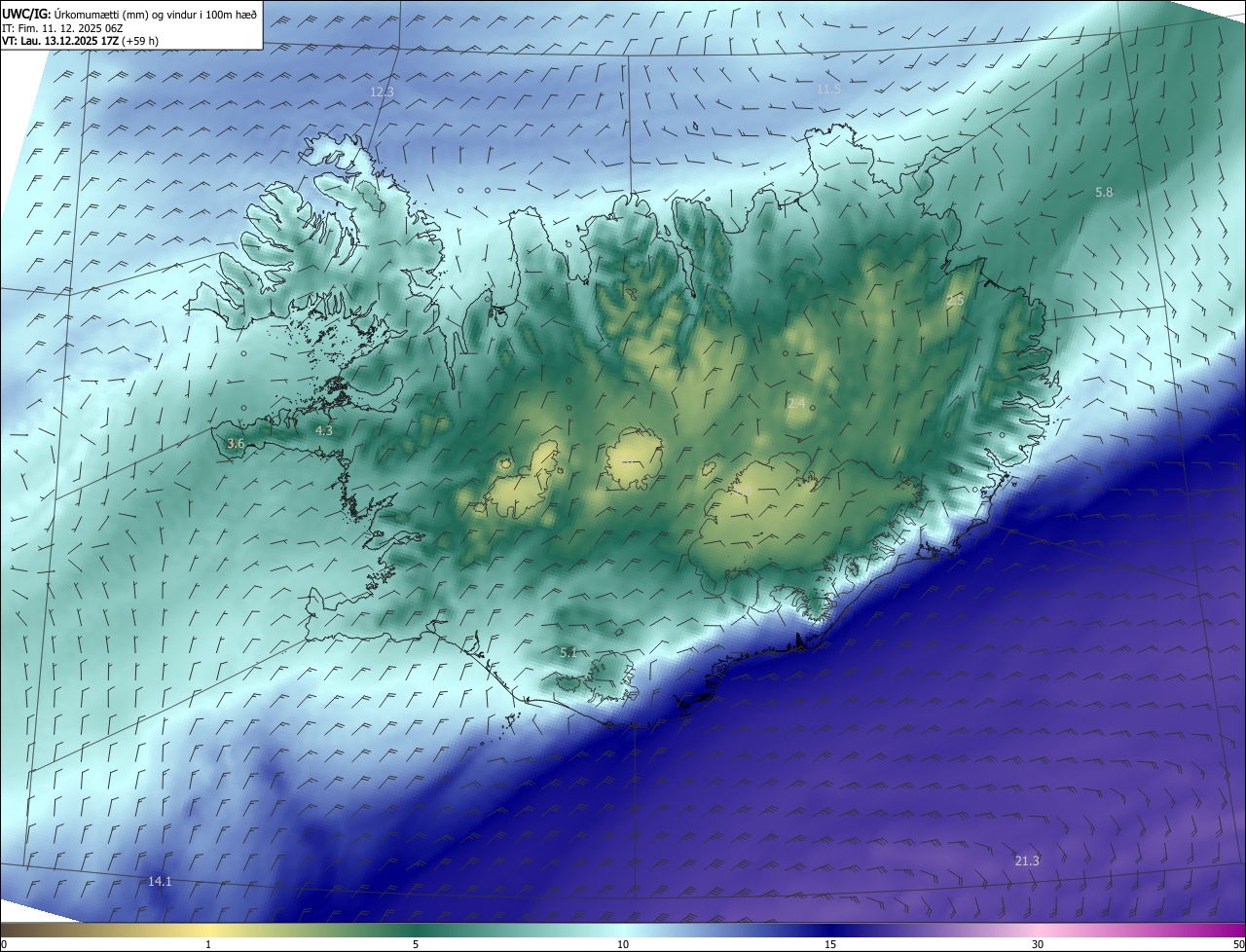Pick the 10 tick on the color scale

pyautogui.click(x=623, y=944)
